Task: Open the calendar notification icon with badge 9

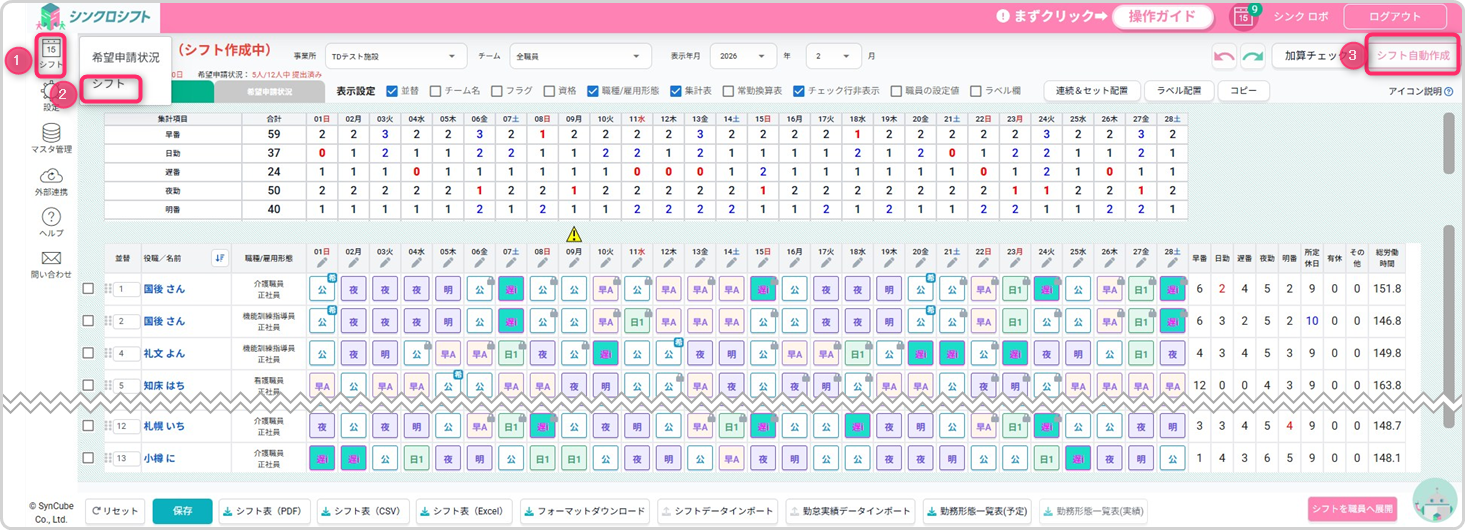Action: pos(1243,17)
